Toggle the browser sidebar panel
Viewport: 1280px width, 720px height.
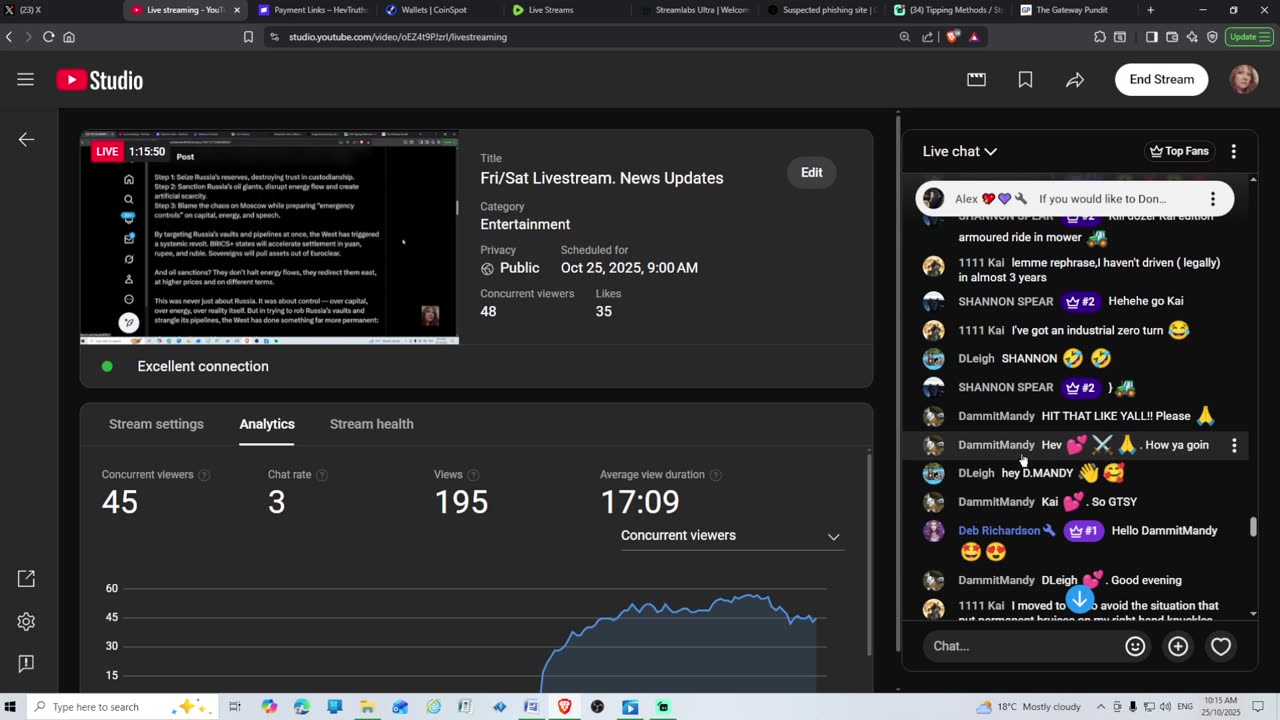click(x=1151, y=37)
